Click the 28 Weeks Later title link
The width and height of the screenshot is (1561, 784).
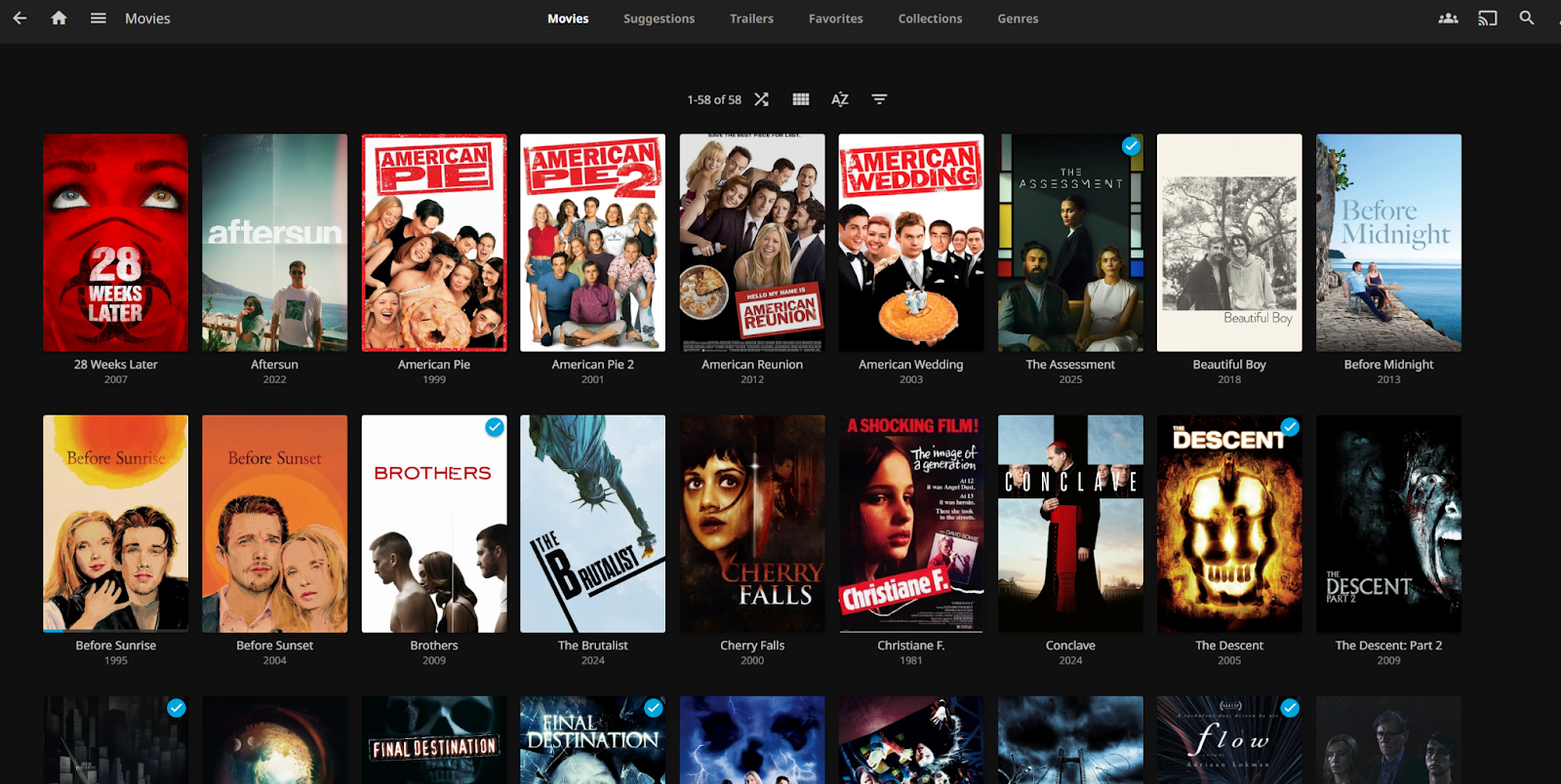[x=116, y=365]
